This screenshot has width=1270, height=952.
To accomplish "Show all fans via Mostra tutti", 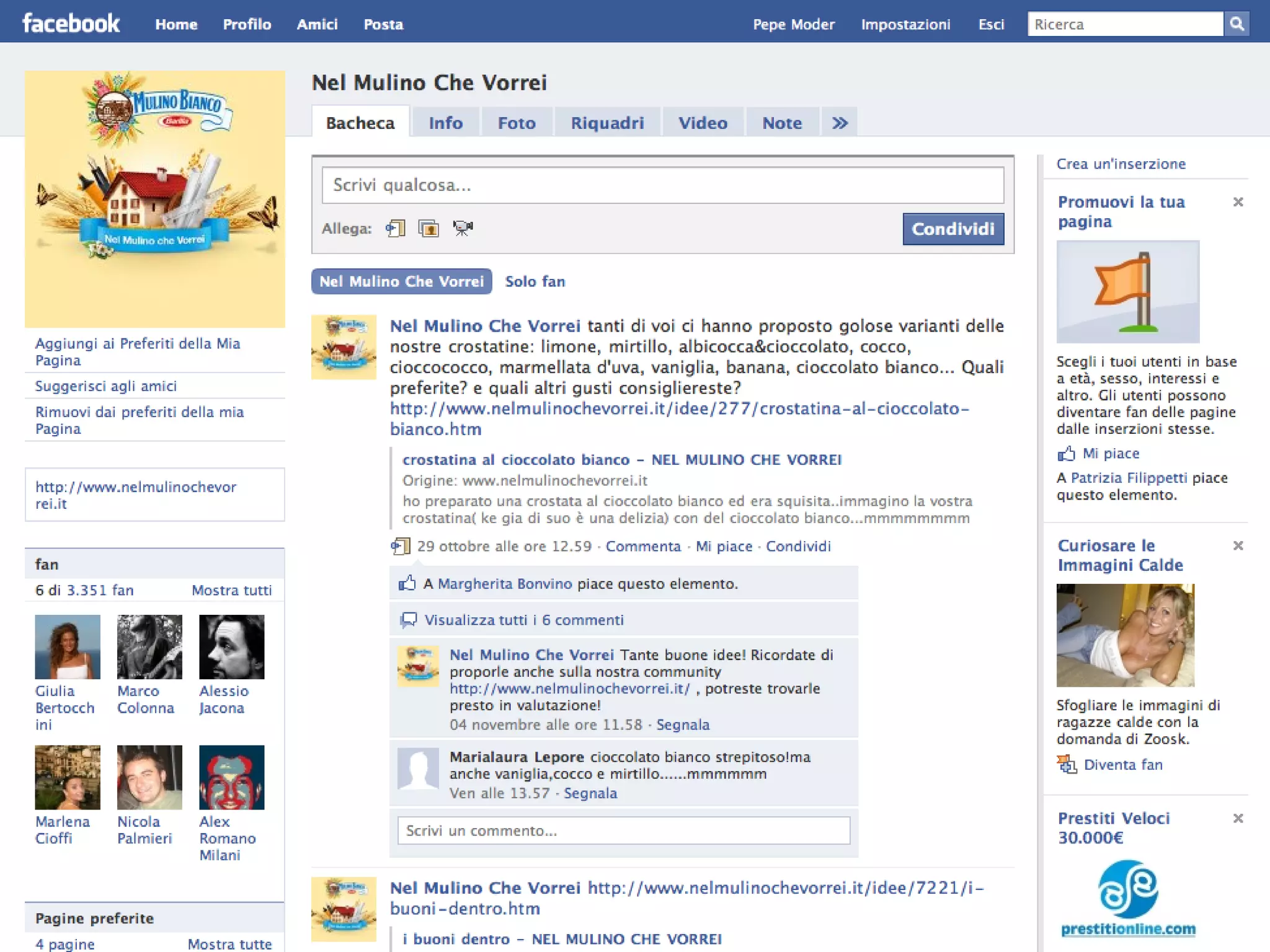I will pyautogui.click(x=232, y=590).
